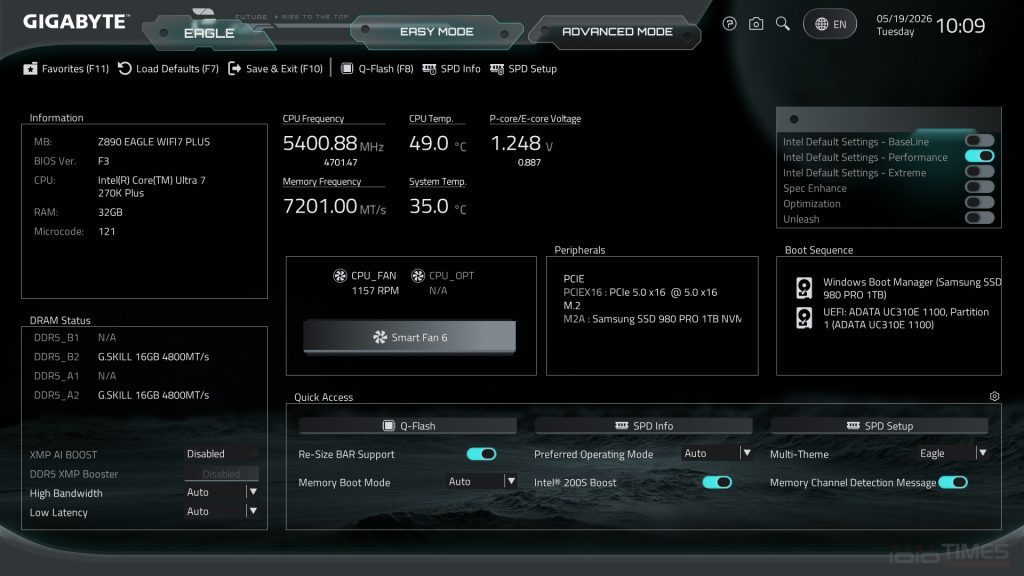This screenshot has height=576, width=1024.
Task: Click the Save & Exit arrow icon
Action: (234, 69)
